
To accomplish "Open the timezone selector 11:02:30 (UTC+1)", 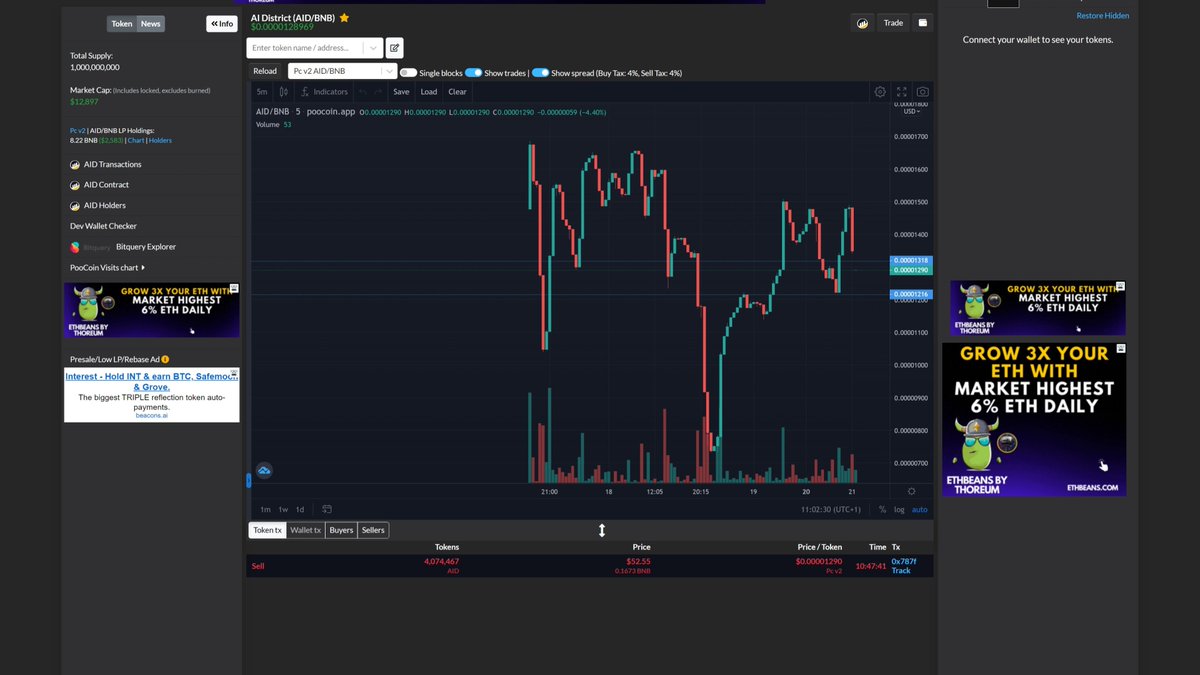I will click(831, 509).
